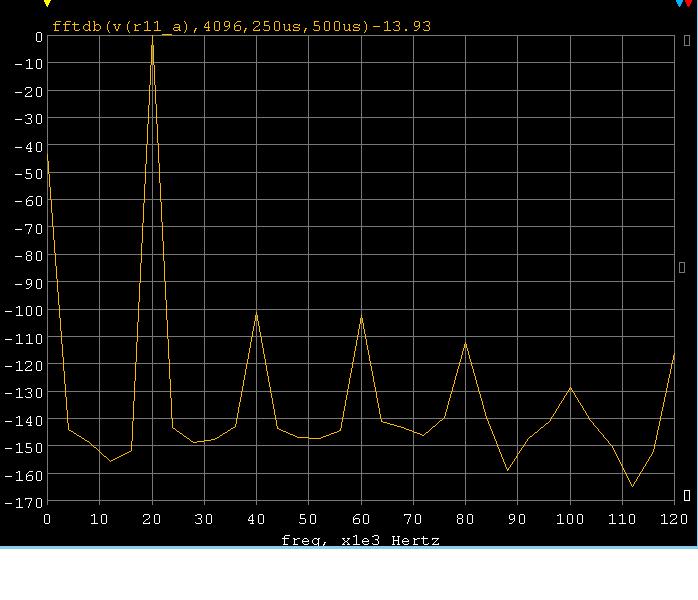Image resolution: width=698 pixels, height=600 pixels.
Task: Click the handle box beside the 0 dB gridline
Action: pos(687,41)
